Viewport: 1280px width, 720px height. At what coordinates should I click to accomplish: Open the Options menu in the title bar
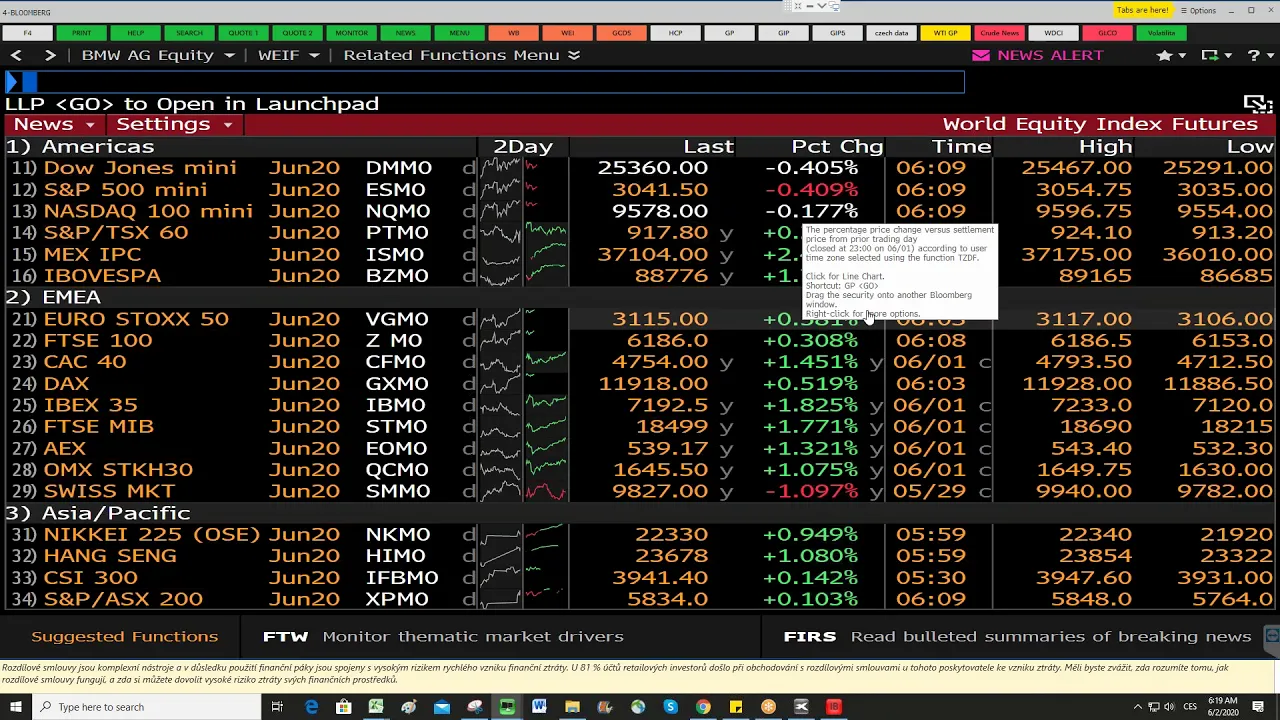coord(1198,11)
